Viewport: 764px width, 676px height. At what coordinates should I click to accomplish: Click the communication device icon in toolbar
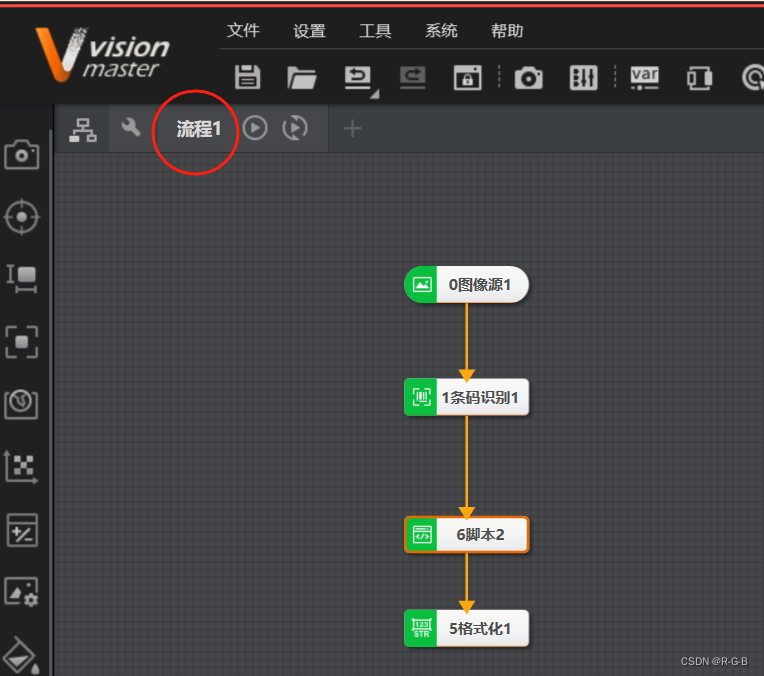pos(700,78)
